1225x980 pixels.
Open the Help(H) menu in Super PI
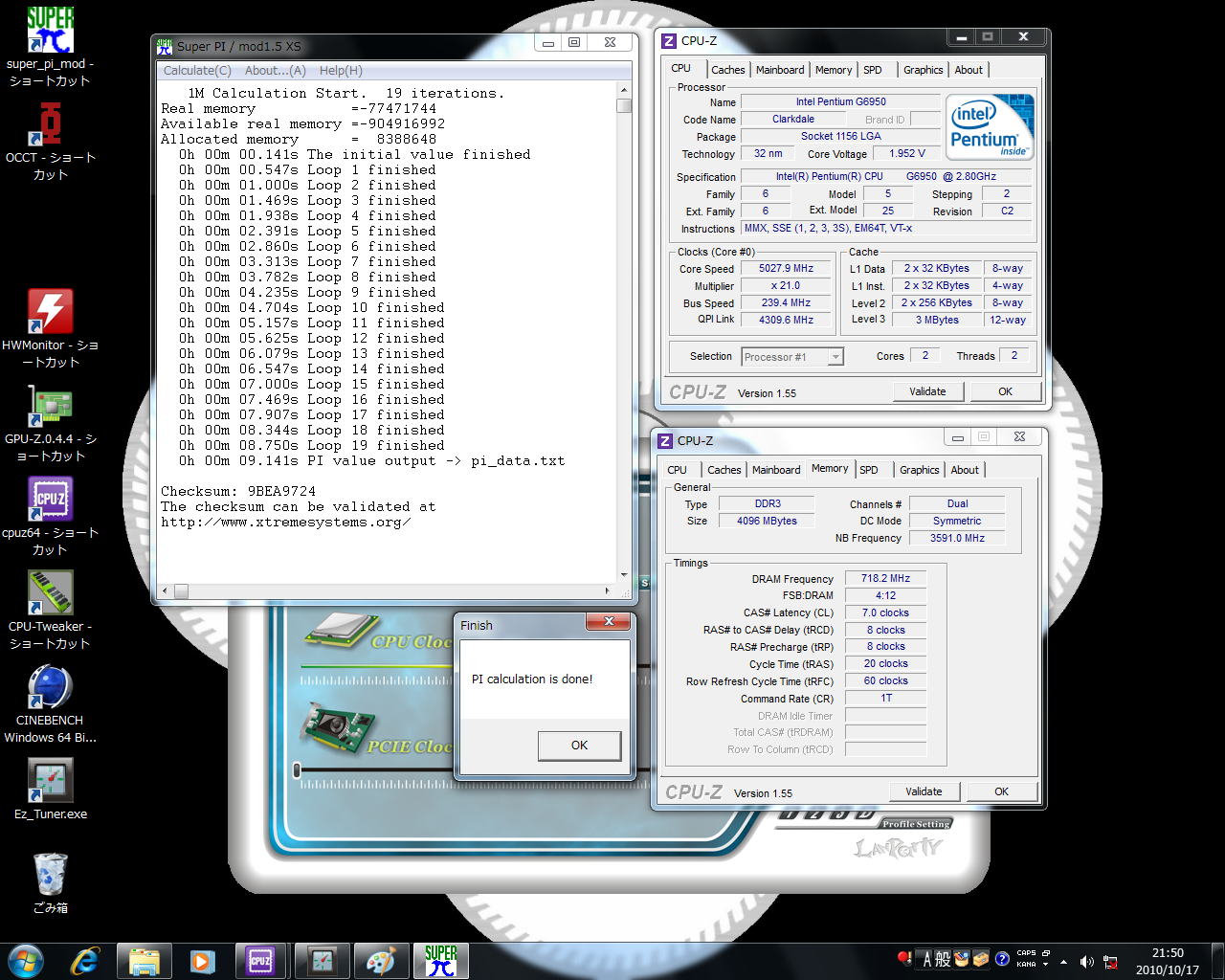[341, 71]
